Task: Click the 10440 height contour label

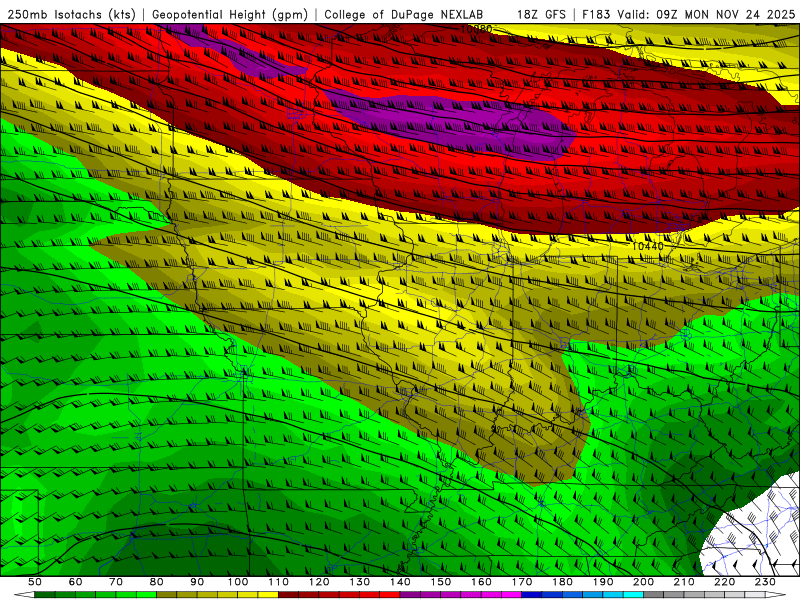Action: coord(648,246)
